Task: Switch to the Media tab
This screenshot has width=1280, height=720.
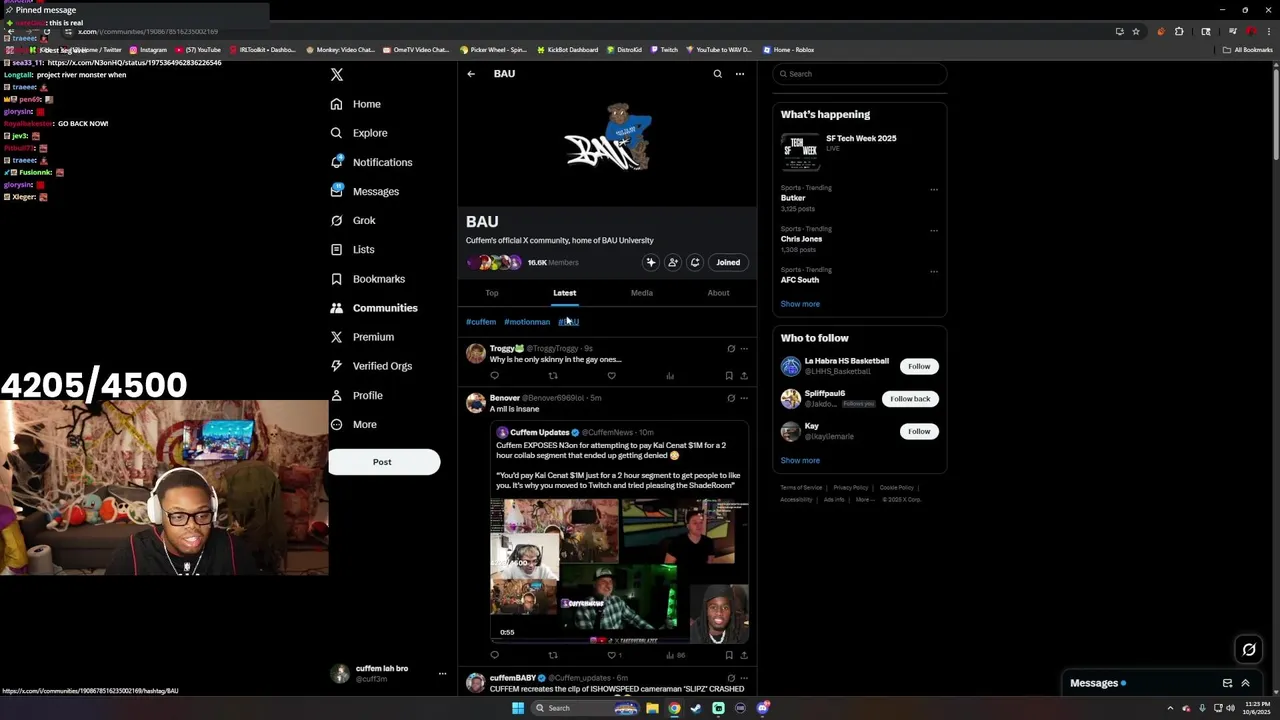Action: point(642,293)
